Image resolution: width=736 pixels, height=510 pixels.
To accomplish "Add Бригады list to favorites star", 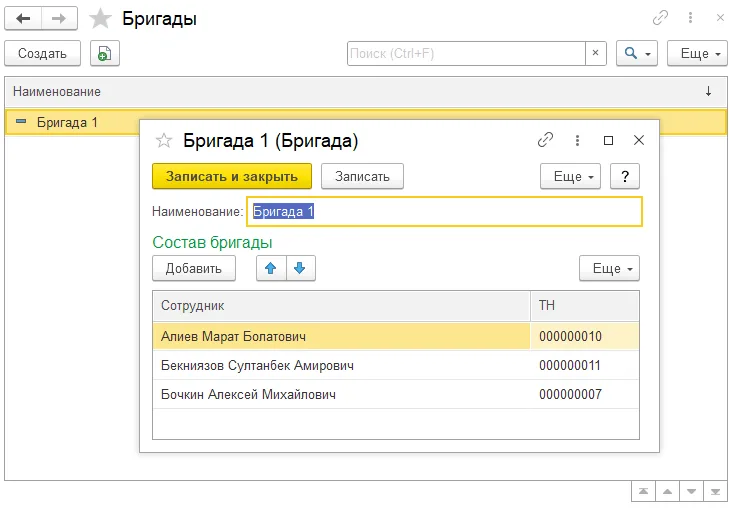I will click(100, 19).
